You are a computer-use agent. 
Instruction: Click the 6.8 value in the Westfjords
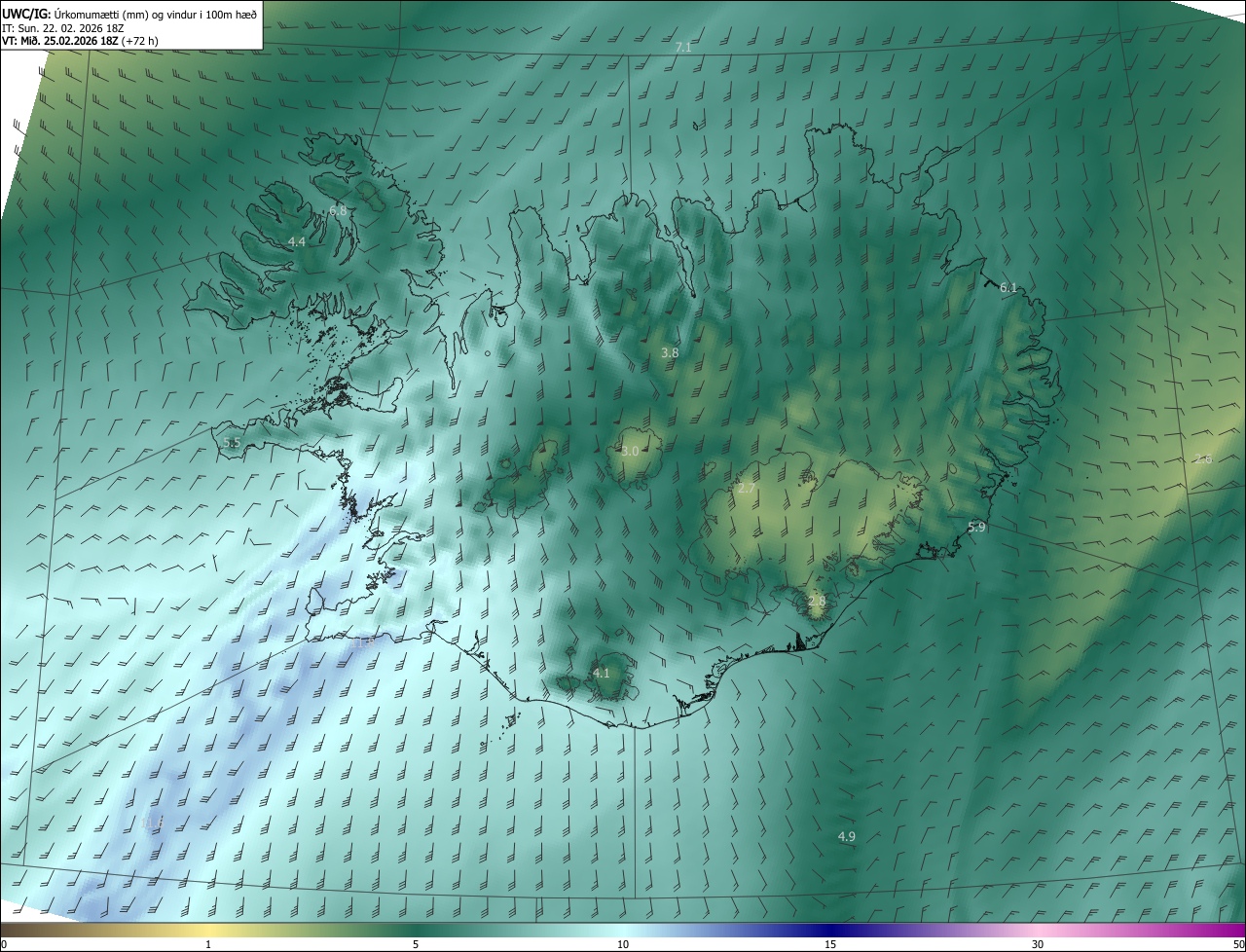click(x=338, y=210)
